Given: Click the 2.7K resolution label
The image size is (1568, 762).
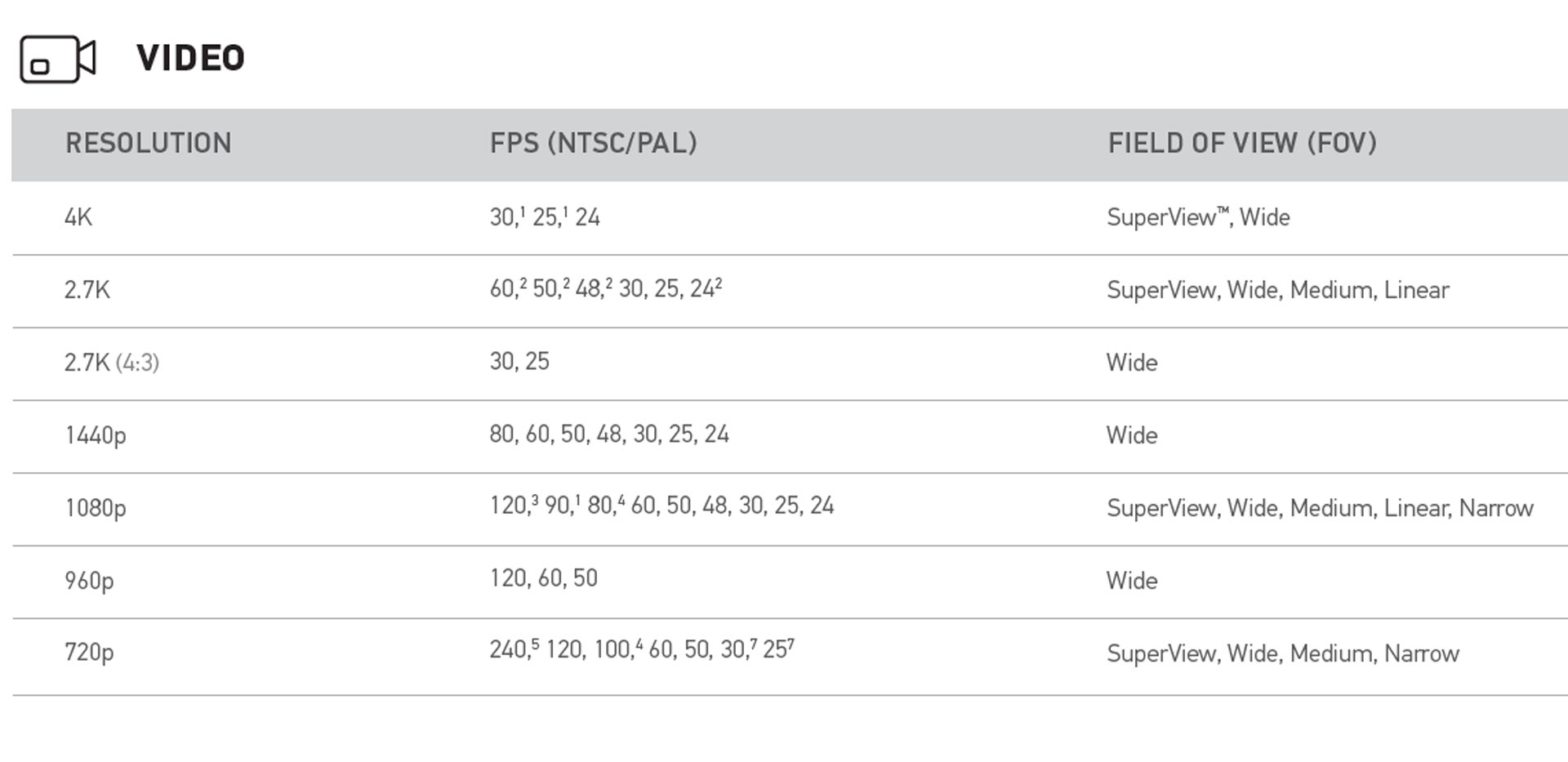Looking at the screenshot, I should point(87,290).
